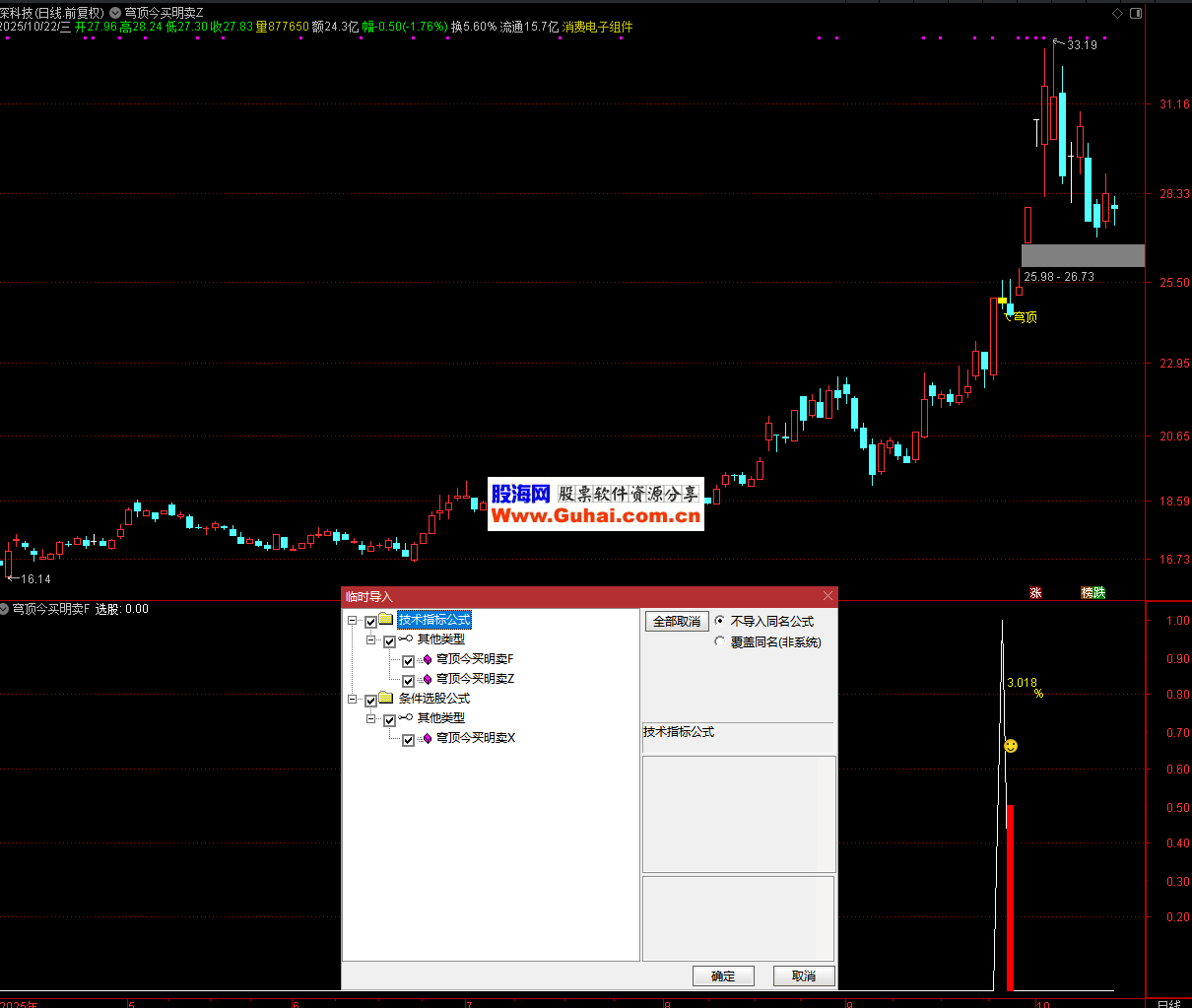Click the diamond icon at chart top-right
This screenshot has height=1008, width=1192.
pyautogui.click(x=1117, y=13)
